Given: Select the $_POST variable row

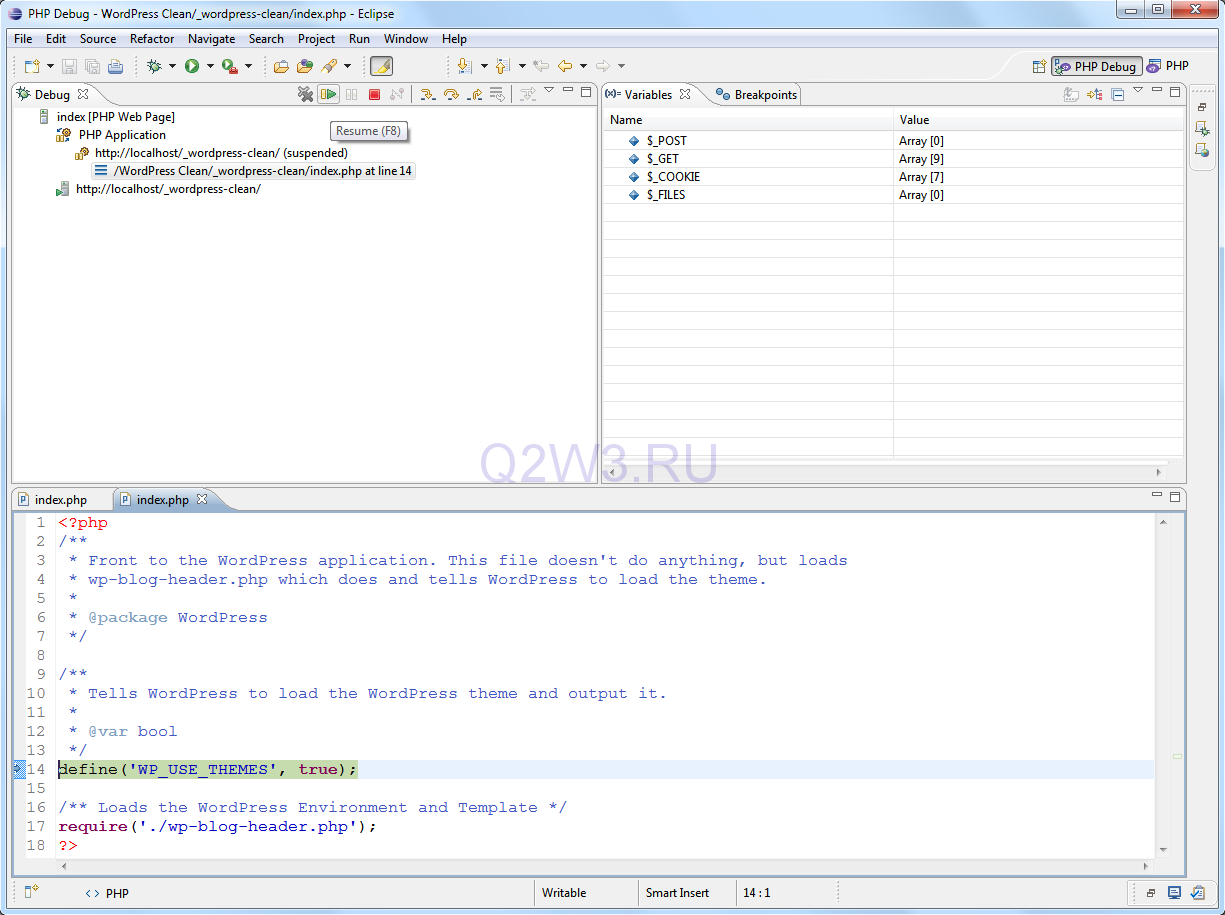Looking at the screenshot, I should pyautogui.click(x=893, y=141).
